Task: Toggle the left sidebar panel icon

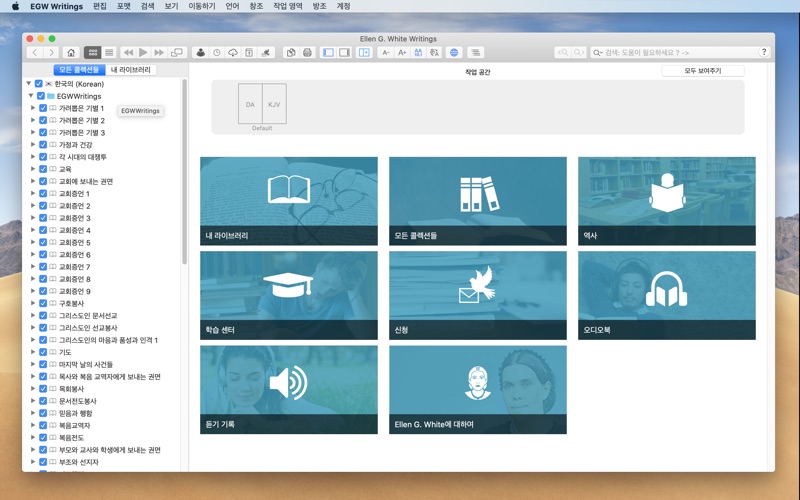Action: click(x=329, y=53)
